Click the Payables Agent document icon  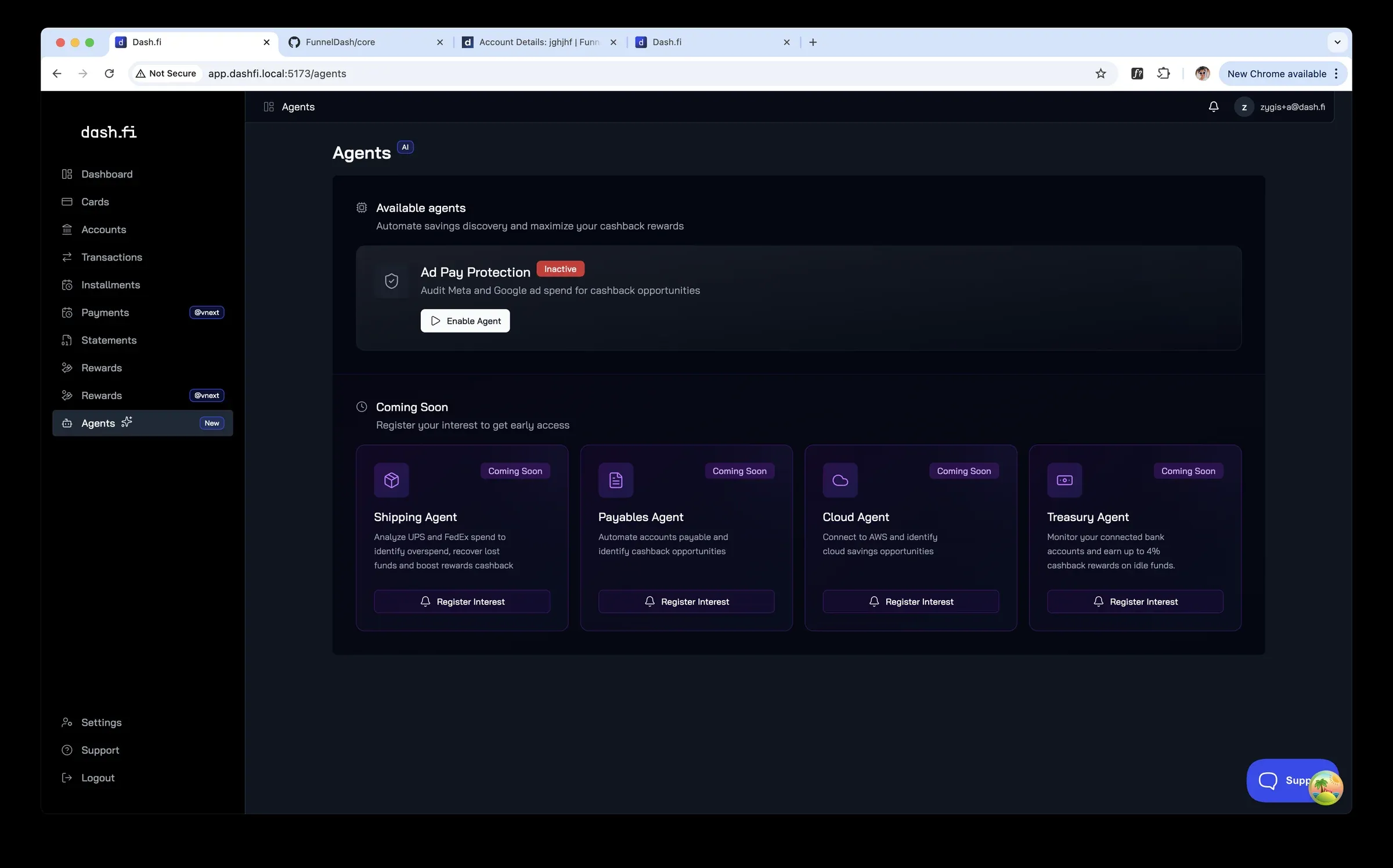pos(616,480)
